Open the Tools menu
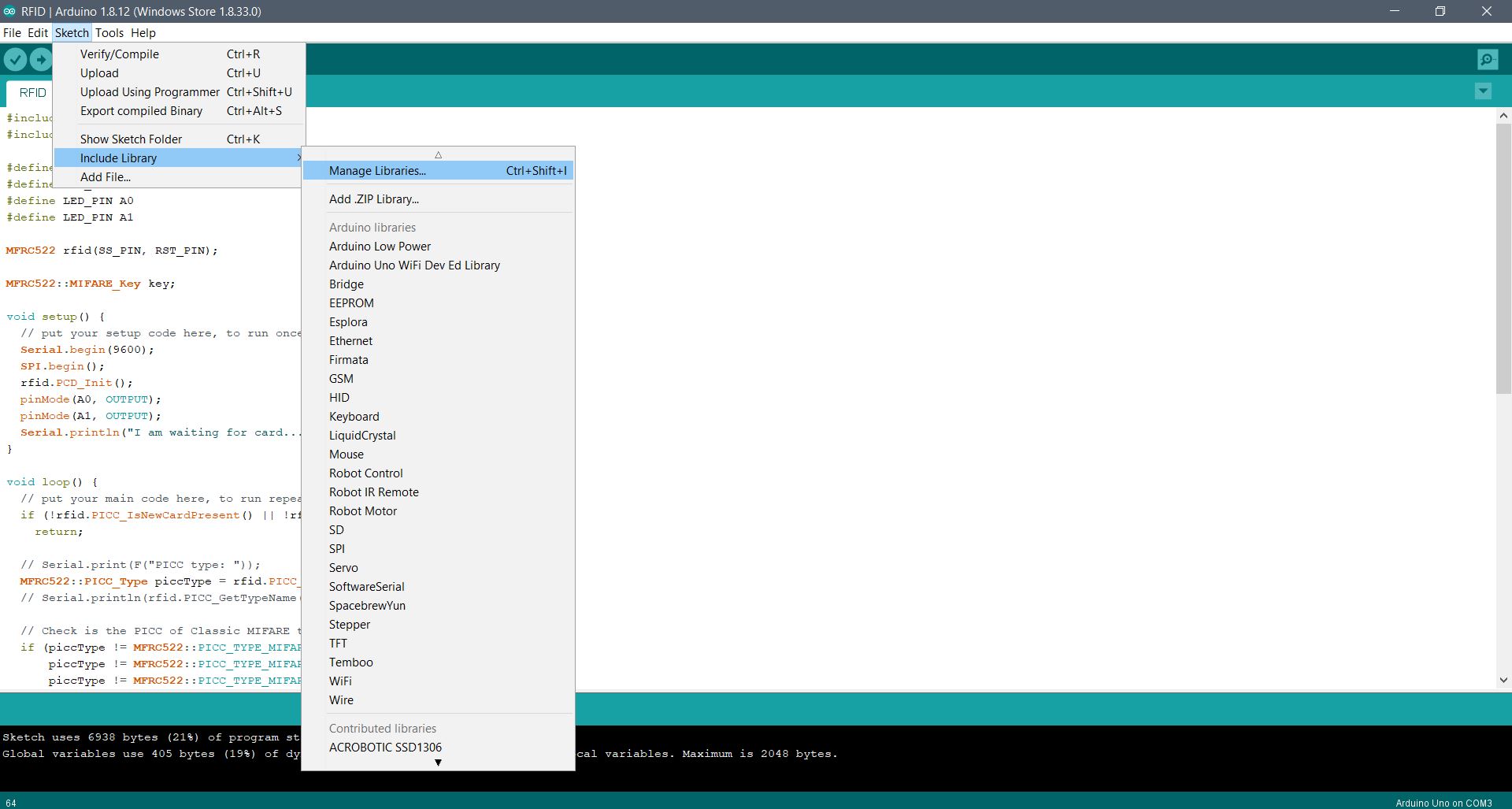The image size is (1512, 809). click(x=109, y=33)
